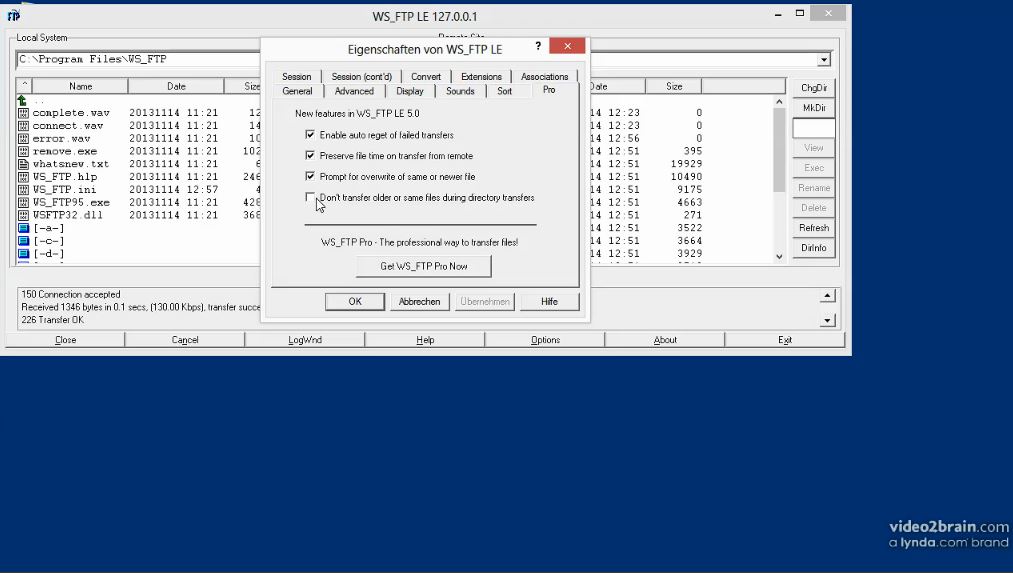Click the local list sort-up column arrow
Screen dimensions: 1013x573
[24, 85]
